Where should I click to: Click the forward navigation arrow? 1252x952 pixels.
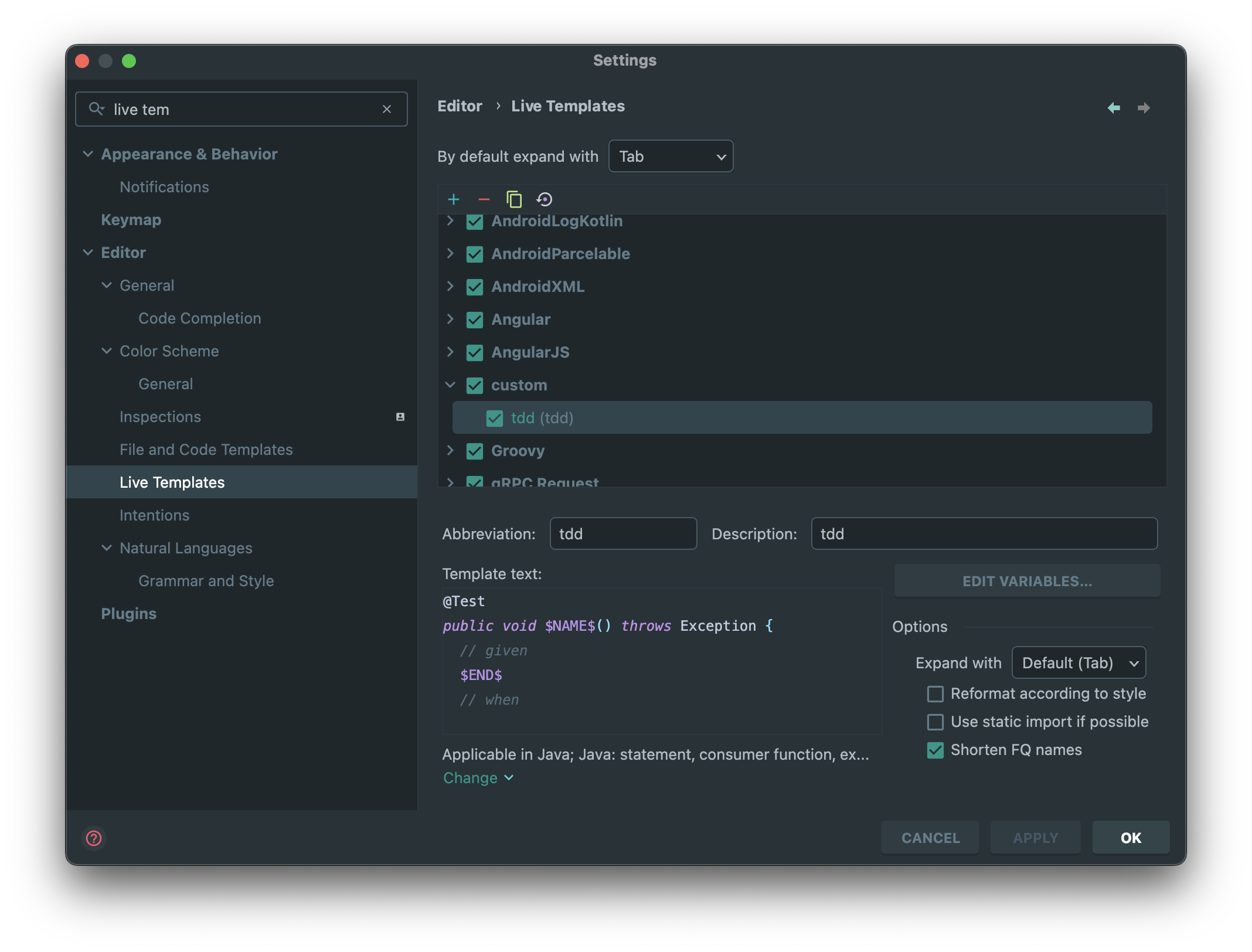1144,108
